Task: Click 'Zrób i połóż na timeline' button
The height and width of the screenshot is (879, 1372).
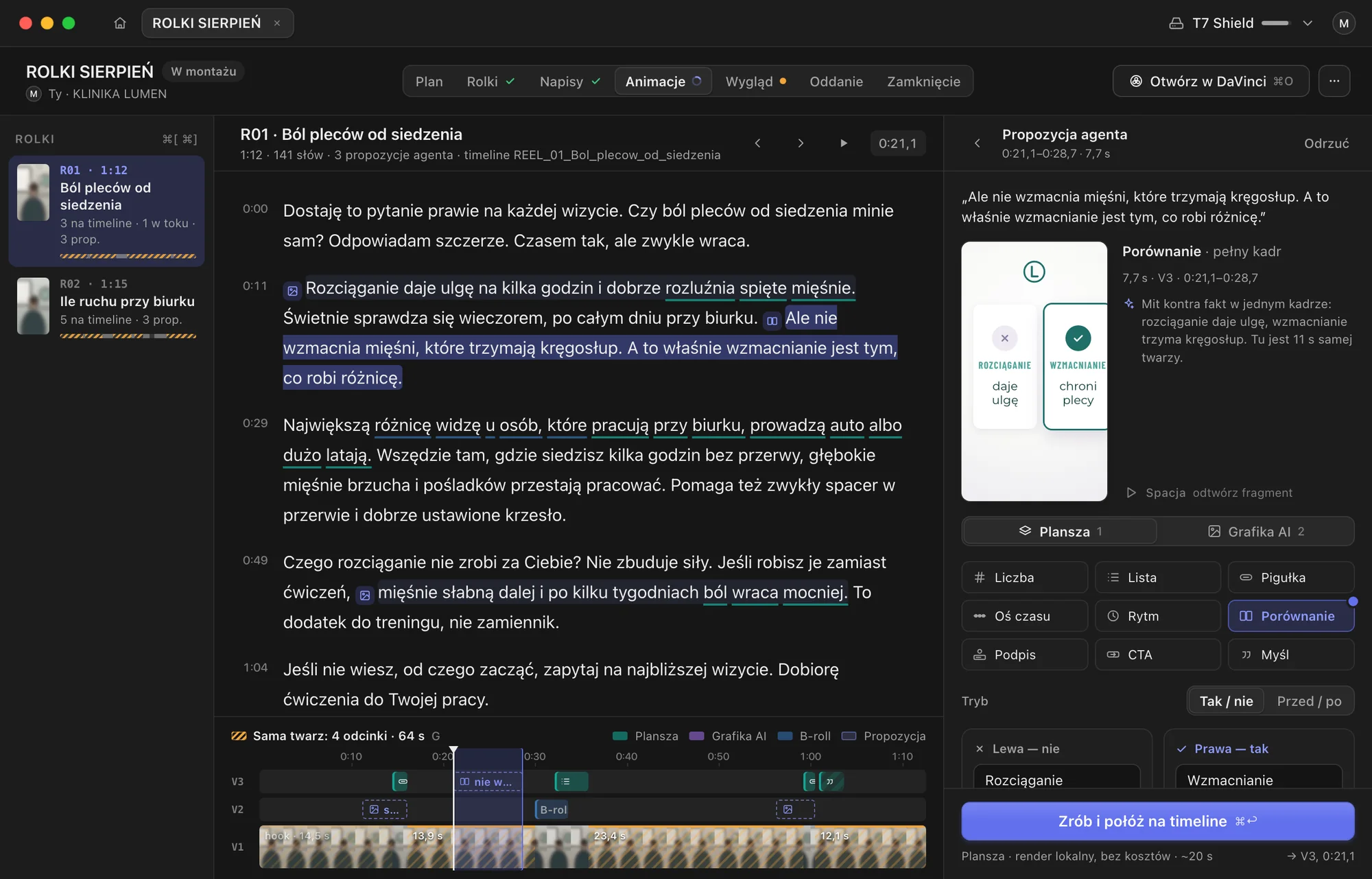Action: [1157, 821]
